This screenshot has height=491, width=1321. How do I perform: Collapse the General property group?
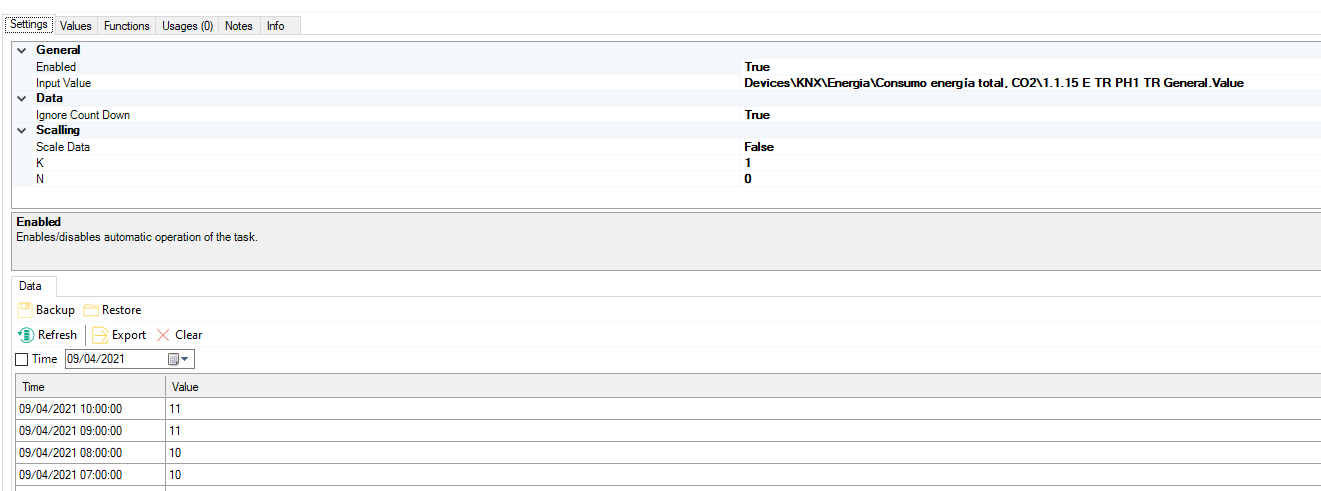(x=22, y=50)
